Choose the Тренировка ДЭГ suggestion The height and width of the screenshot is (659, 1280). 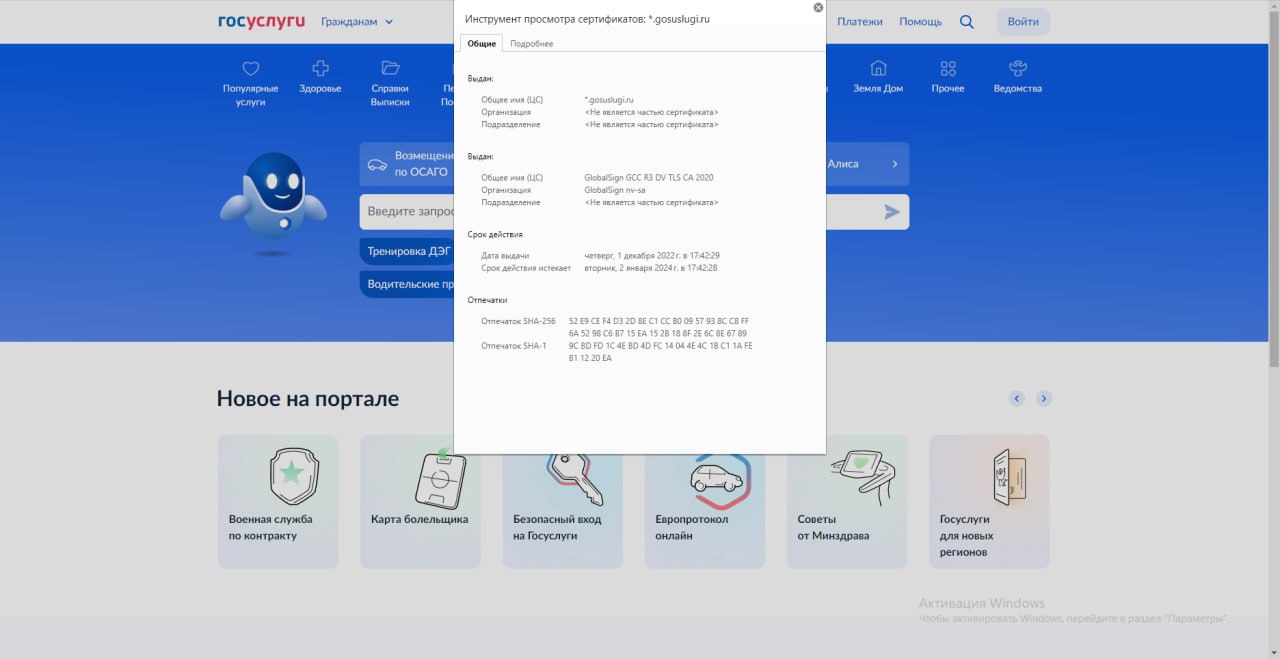407,251
